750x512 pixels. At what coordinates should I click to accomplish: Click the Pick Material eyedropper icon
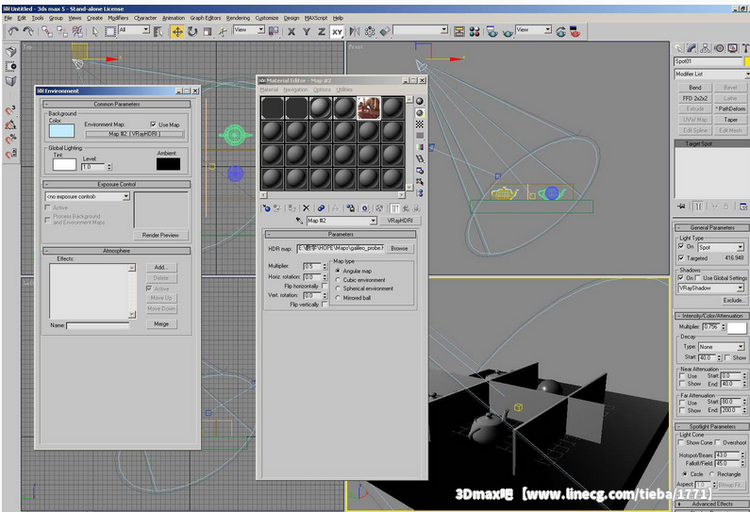click(299, 221)
